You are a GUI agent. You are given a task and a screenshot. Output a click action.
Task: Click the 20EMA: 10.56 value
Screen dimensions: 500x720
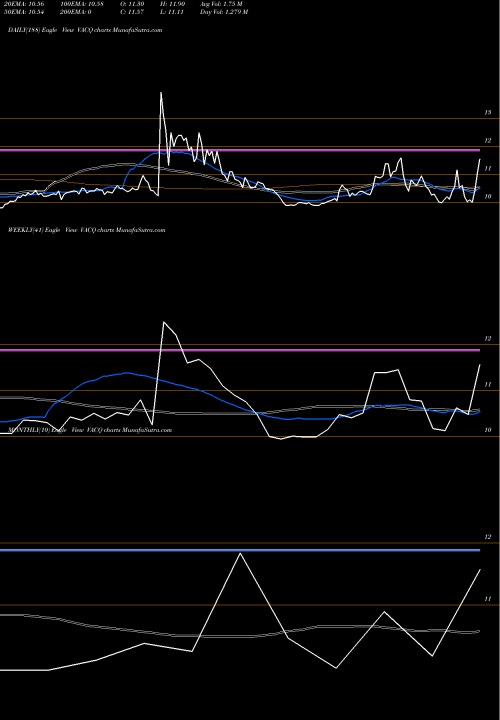(23, 4)
